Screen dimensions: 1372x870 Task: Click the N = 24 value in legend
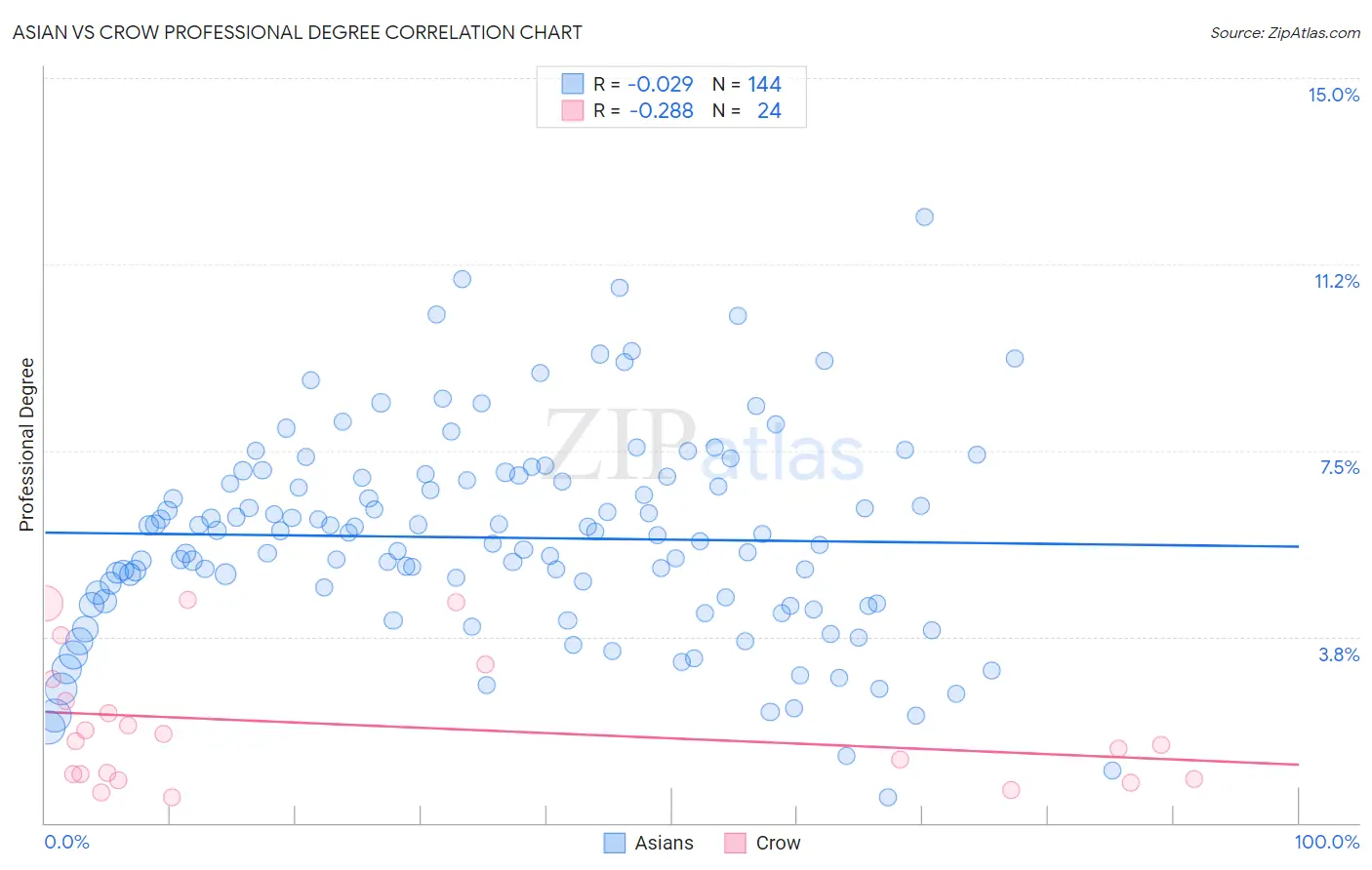747,110
